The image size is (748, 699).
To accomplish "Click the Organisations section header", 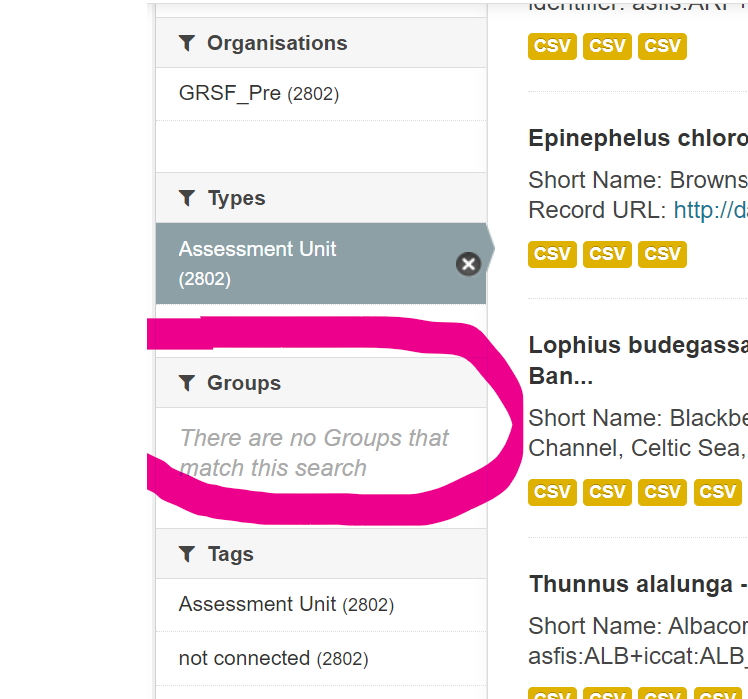I will pyautogui.click(x=276, y=43).
